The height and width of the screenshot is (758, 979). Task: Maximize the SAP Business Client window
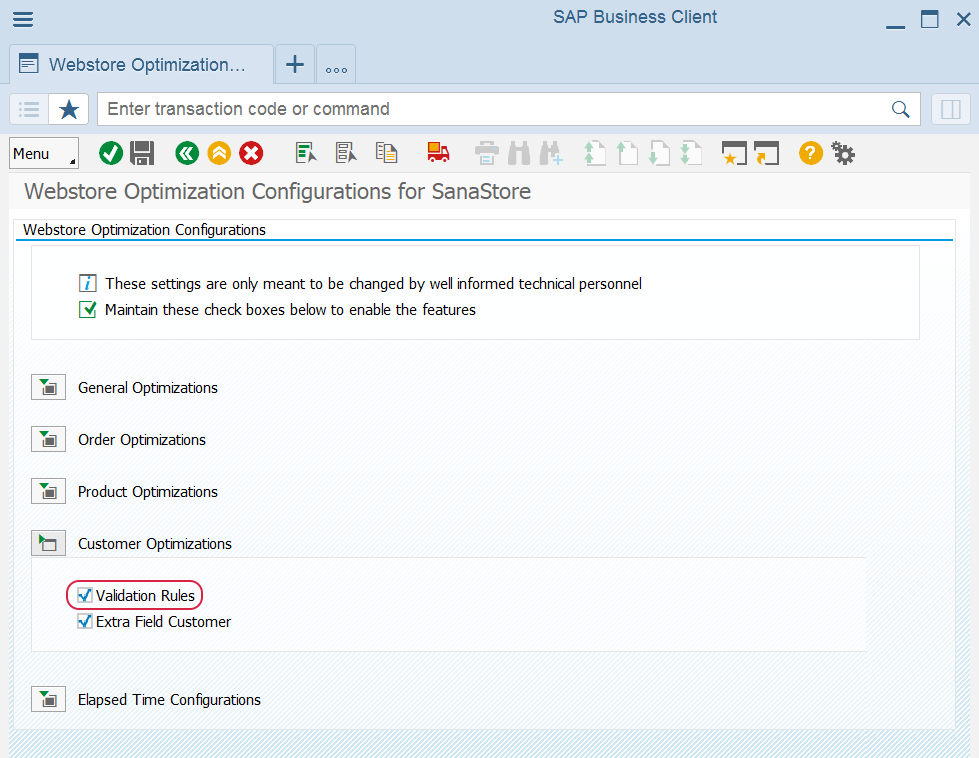coord(930,19)
